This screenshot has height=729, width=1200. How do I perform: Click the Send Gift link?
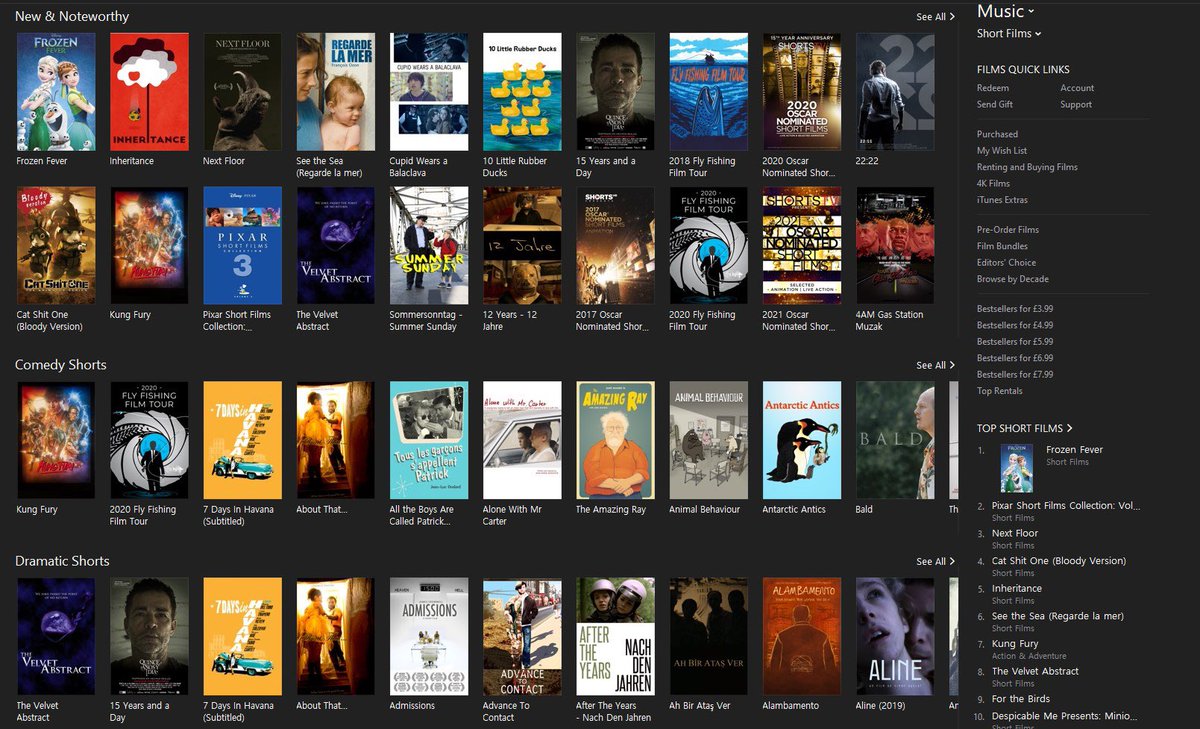tap(995, 104)
